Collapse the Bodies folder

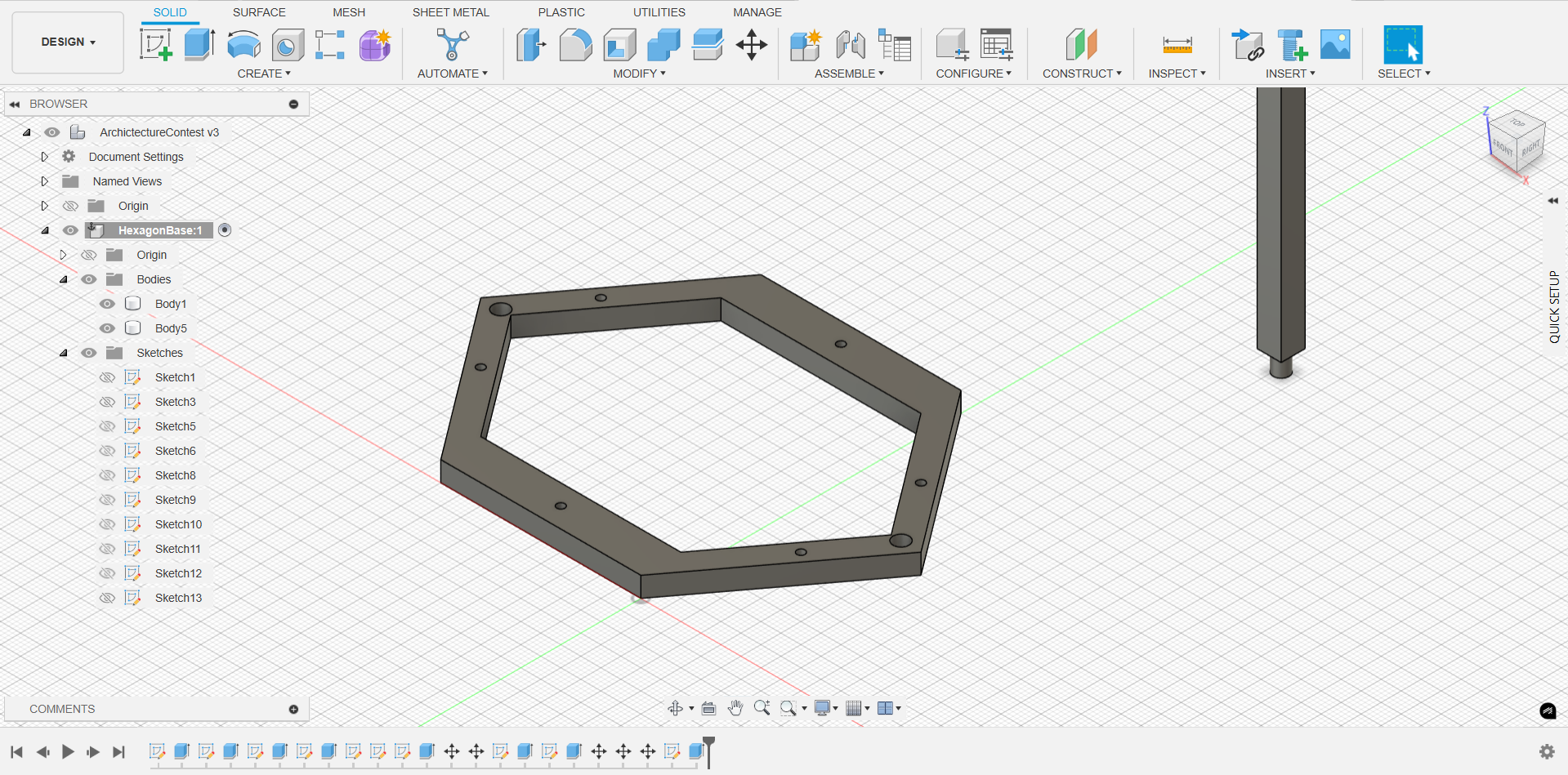[64, 279]
